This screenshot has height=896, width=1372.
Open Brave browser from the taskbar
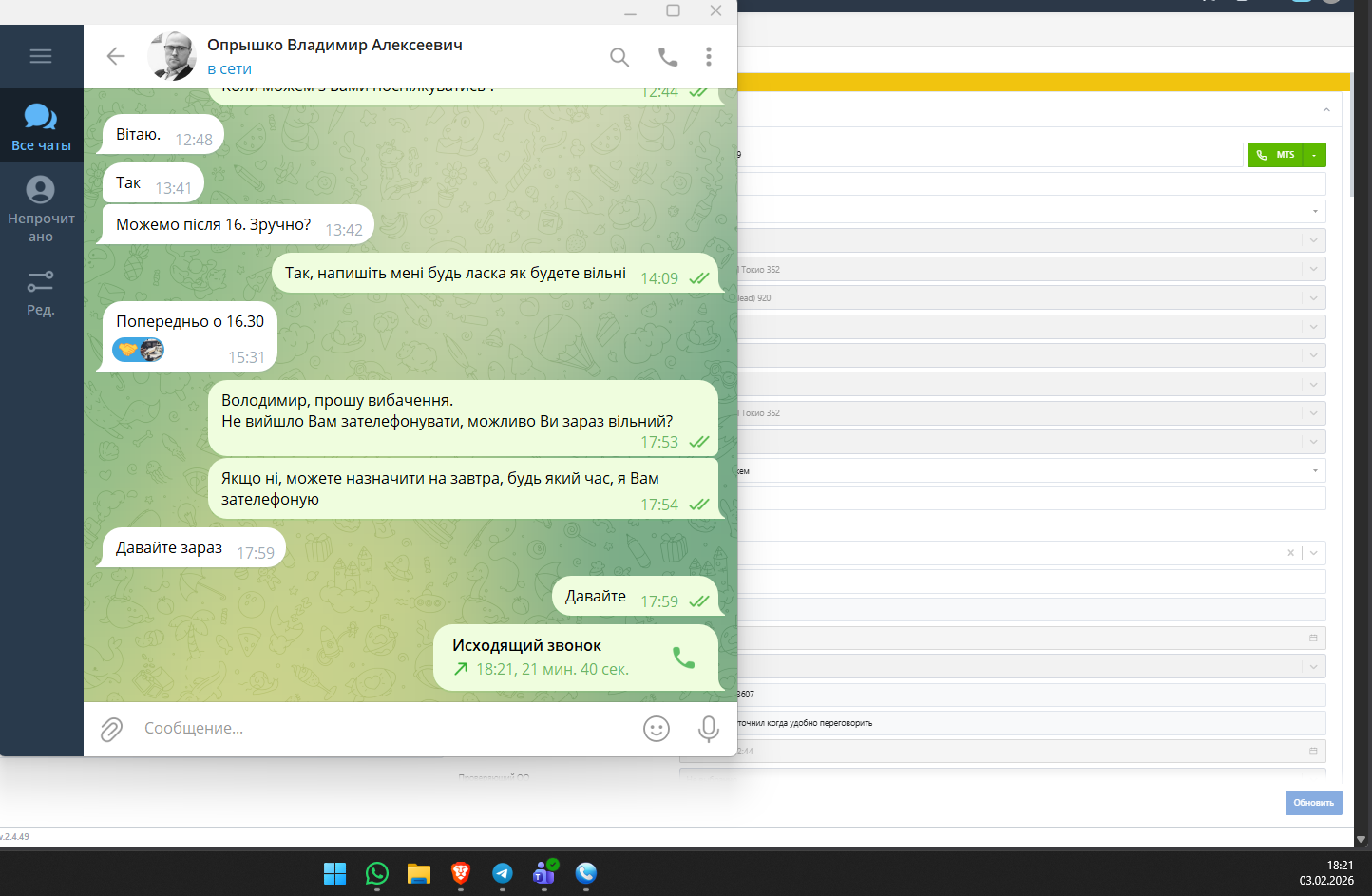coord(461,874)
